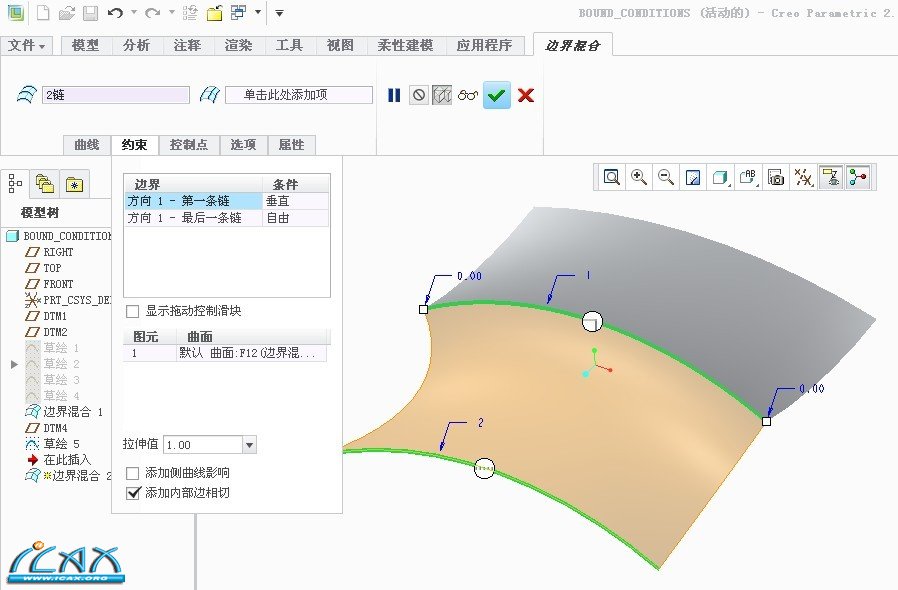Click the 拉伸值 input field
Screen dimensions: 898x590
tap(203, 445)
